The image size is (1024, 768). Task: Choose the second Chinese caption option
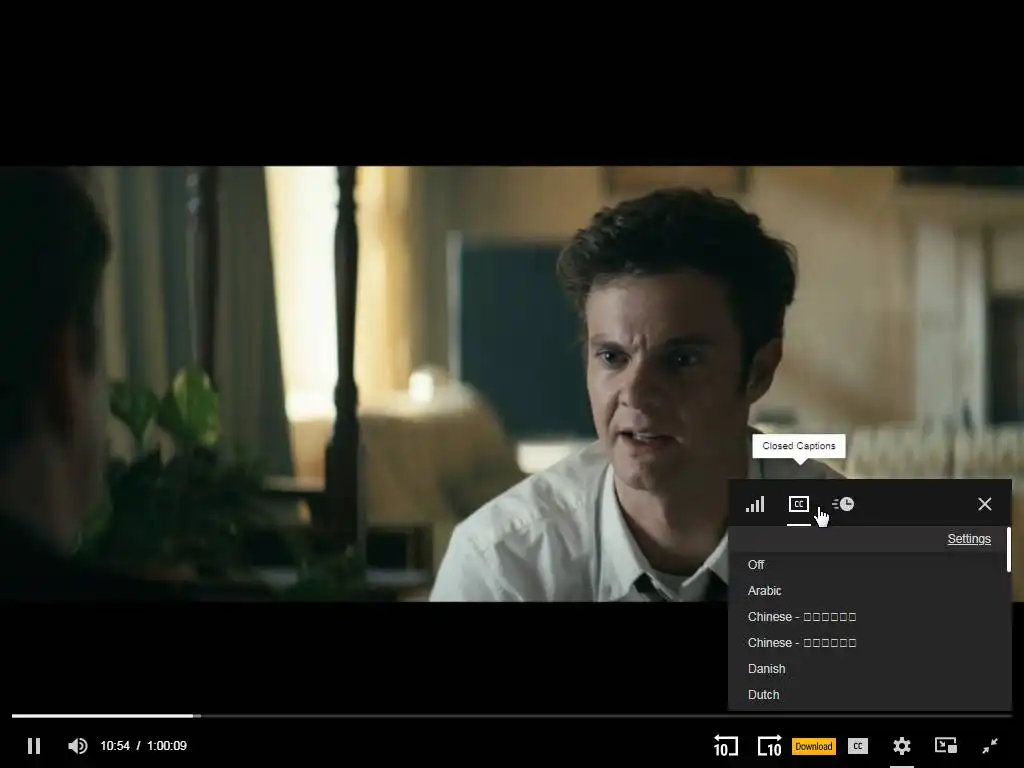click(869, 643)
